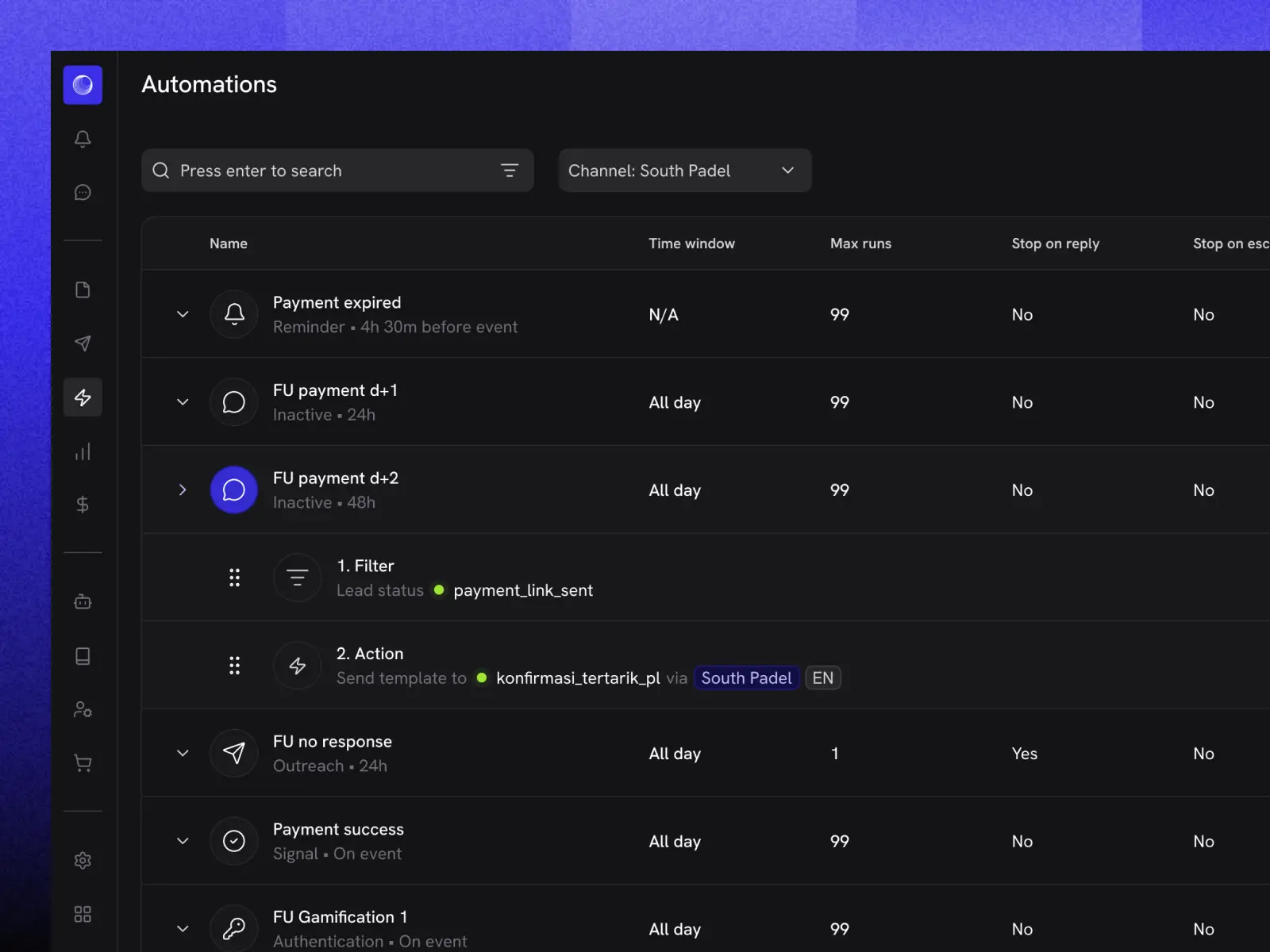1270x952 pixels.
Task: Click filter icon in search box
Action: pos(510,171)
